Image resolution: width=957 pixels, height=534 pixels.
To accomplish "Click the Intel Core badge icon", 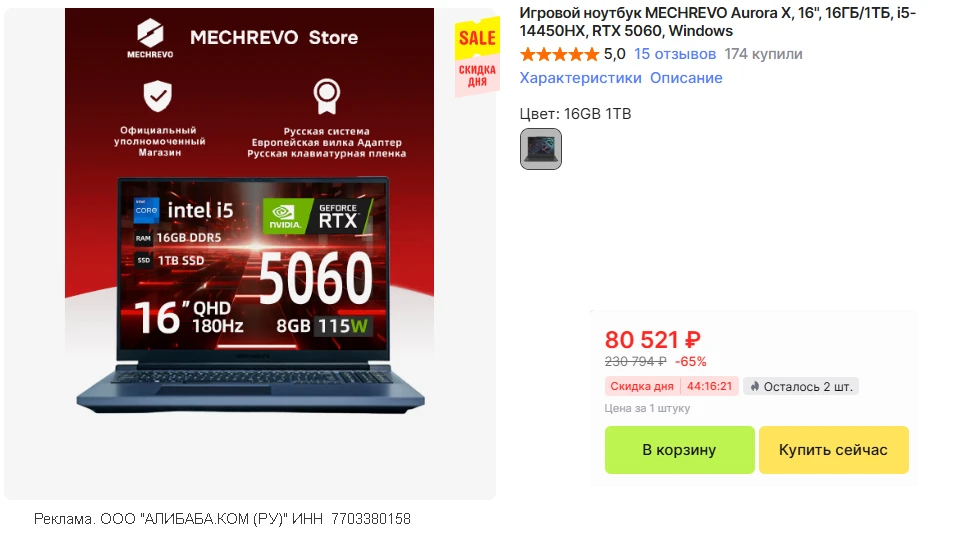I will (x=146, y=211).
